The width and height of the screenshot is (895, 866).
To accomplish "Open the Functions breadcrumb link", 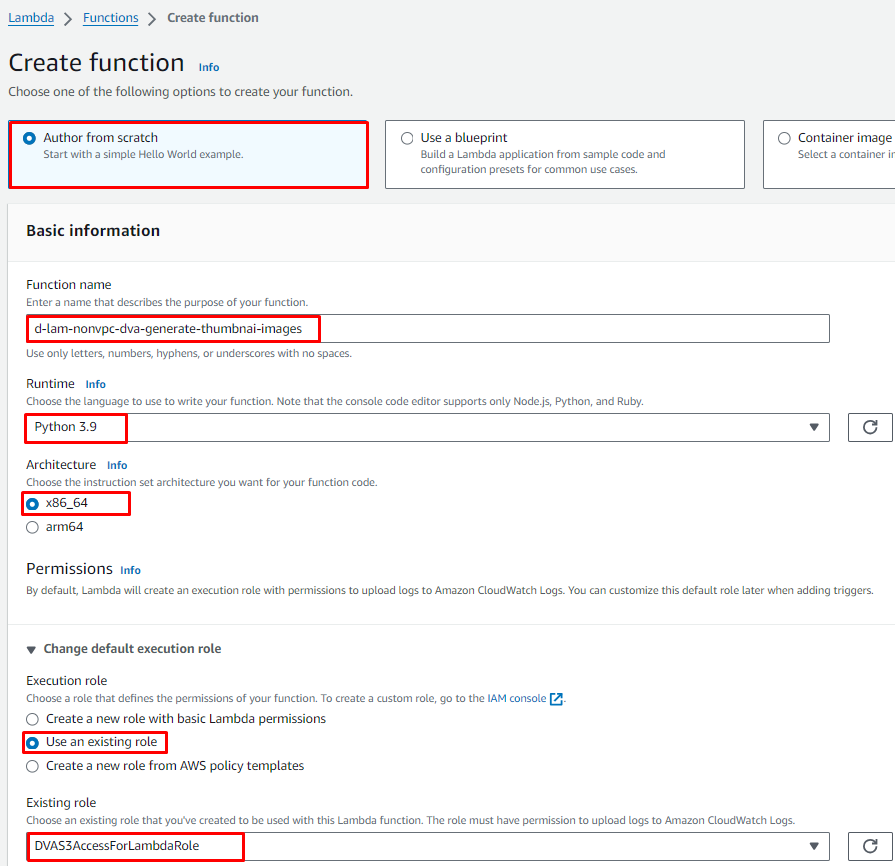I will (x=111, y=18).
